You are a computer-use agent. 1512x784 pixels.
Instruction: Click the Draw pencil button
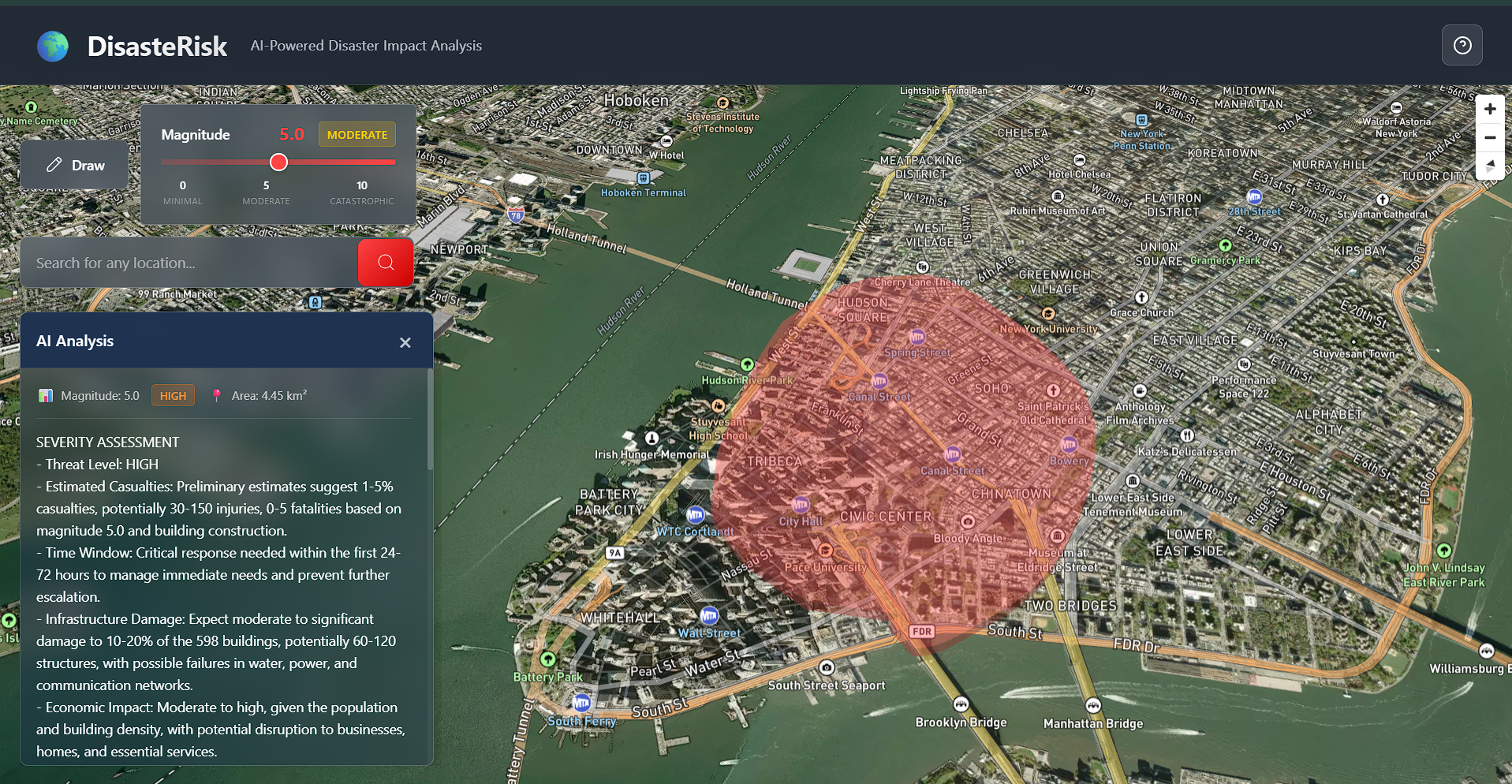pyautogui.click(x=75, y=165)
